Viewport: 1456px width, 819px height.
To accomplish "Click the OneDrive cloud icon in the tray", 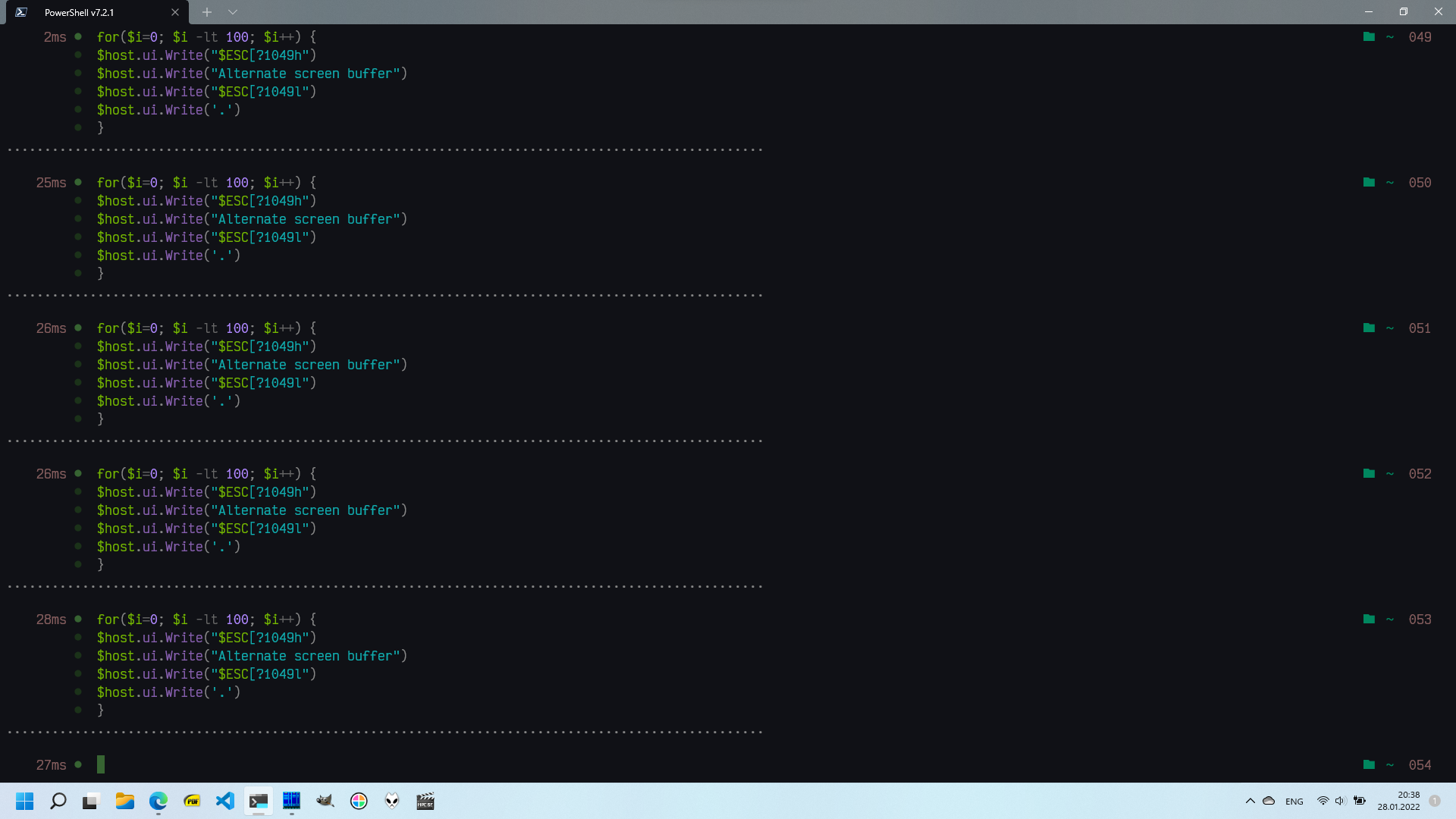I will click(1267, 801).
